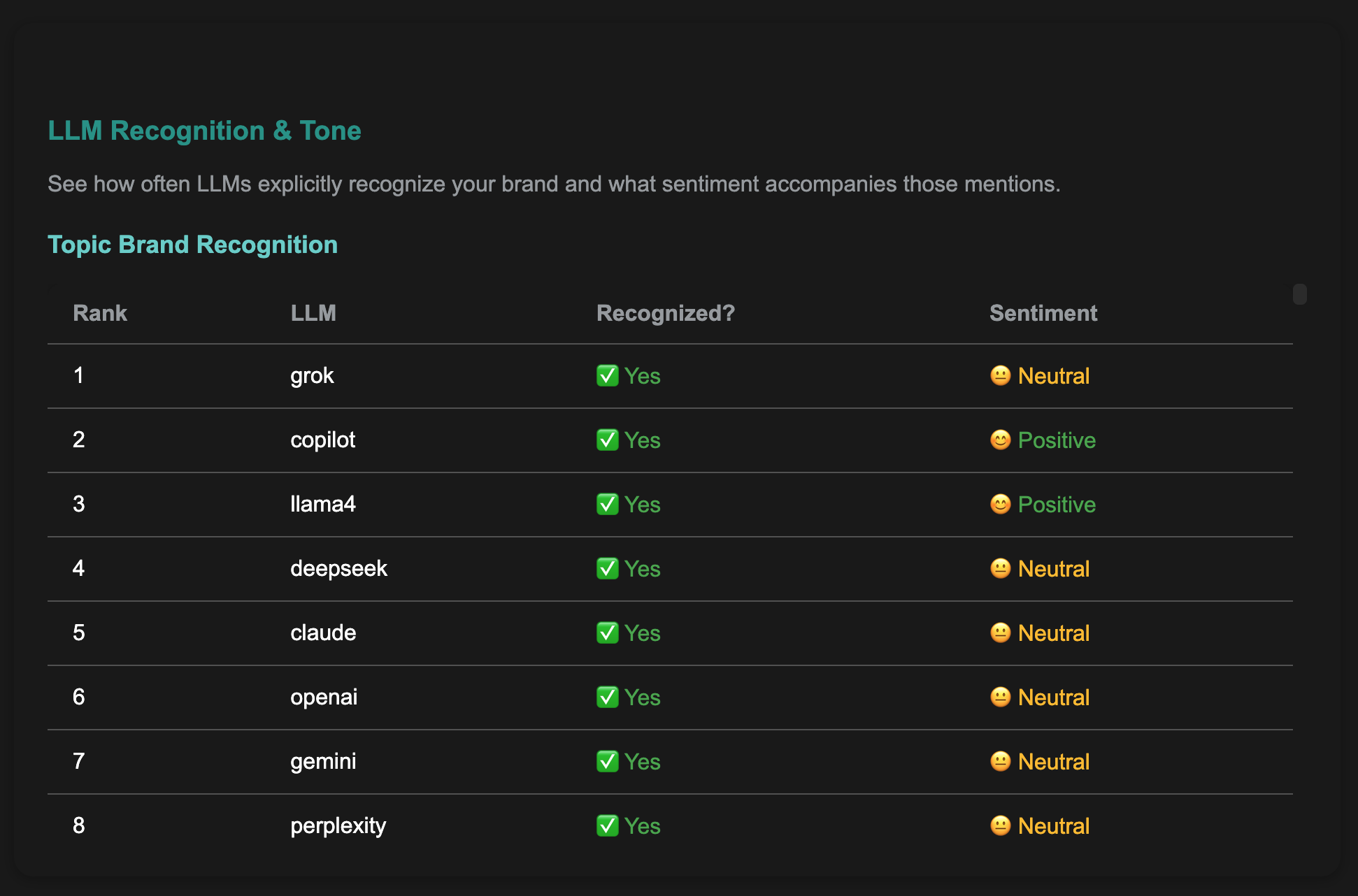Click the Neutral sentiment label for perplexity

pos(1054,825)
